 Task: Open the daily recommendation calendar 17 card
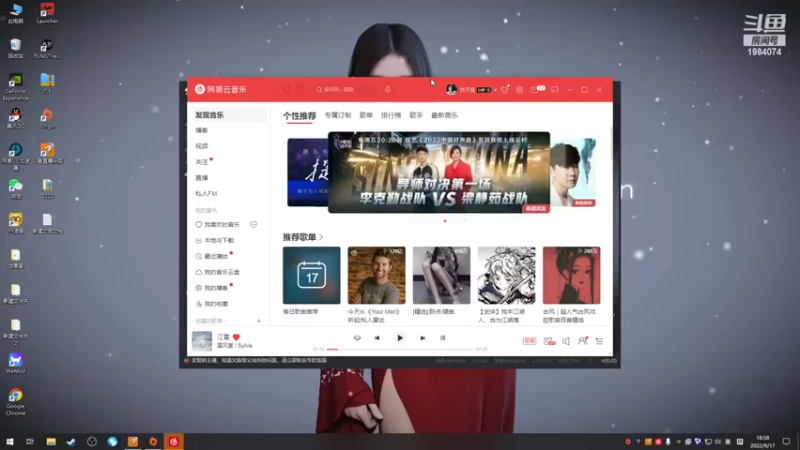coord(311,276)
